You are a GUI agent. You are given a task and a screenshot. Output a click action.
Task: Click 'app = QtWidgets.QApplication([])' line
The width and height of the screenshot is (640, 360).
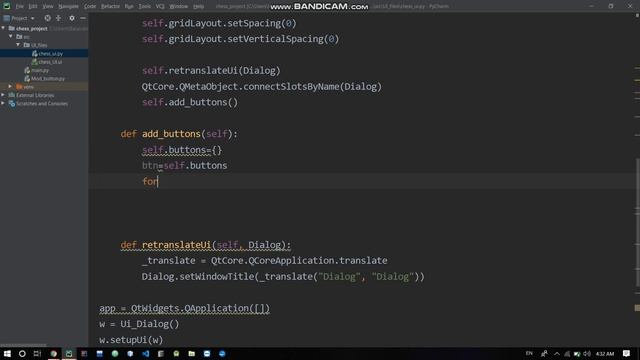[x=184, y=308]
